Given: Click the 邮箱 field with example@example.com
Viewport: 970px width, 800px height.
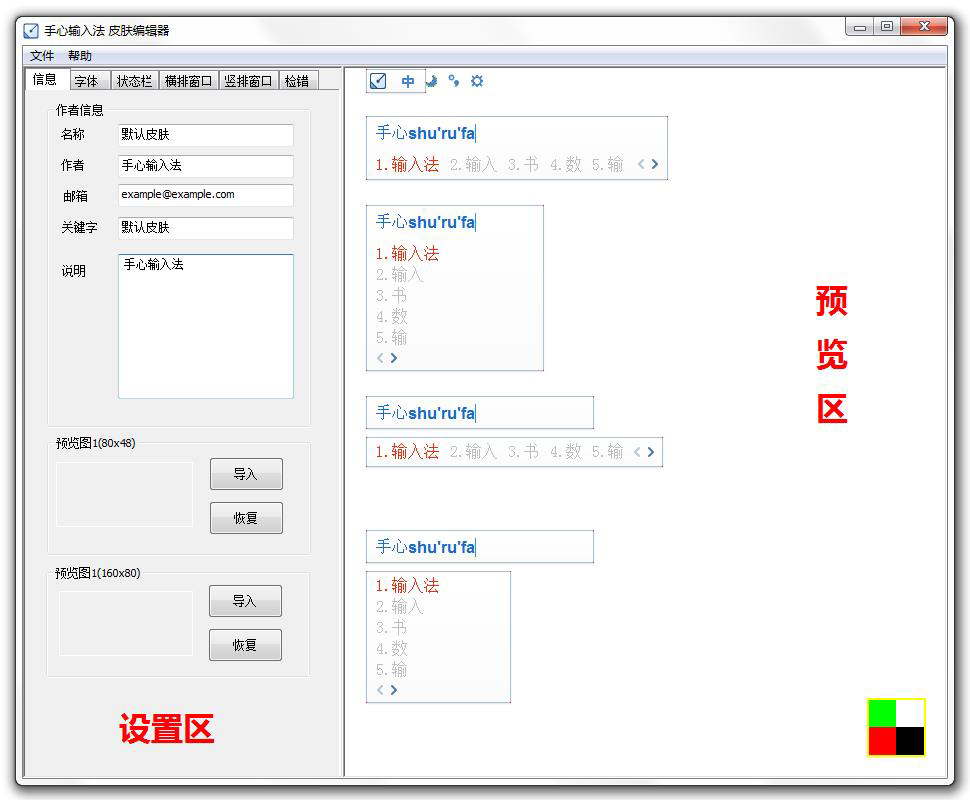Looking at the screenshot, I should [x=205, y=195].
